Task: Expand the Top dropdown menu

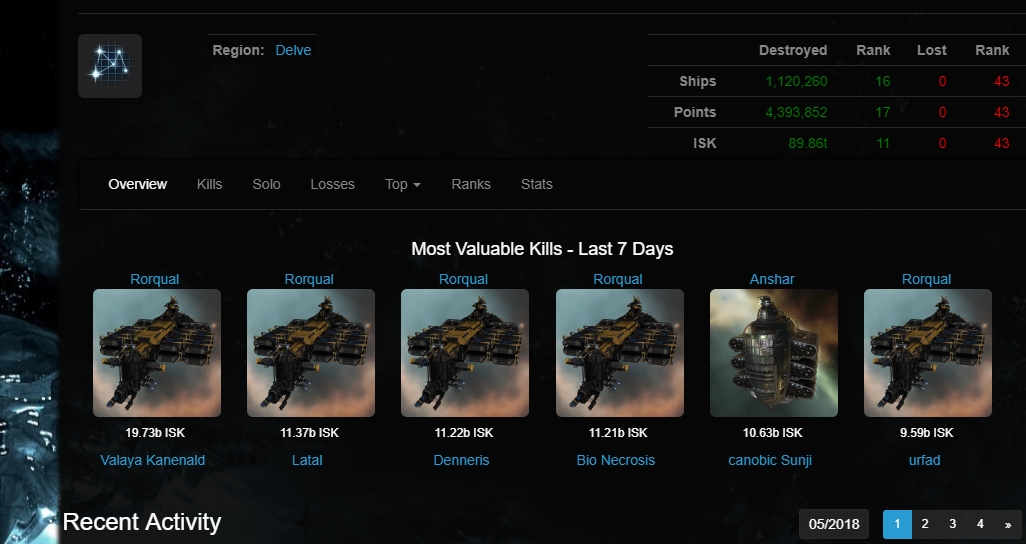Action: tap(402, 184)
